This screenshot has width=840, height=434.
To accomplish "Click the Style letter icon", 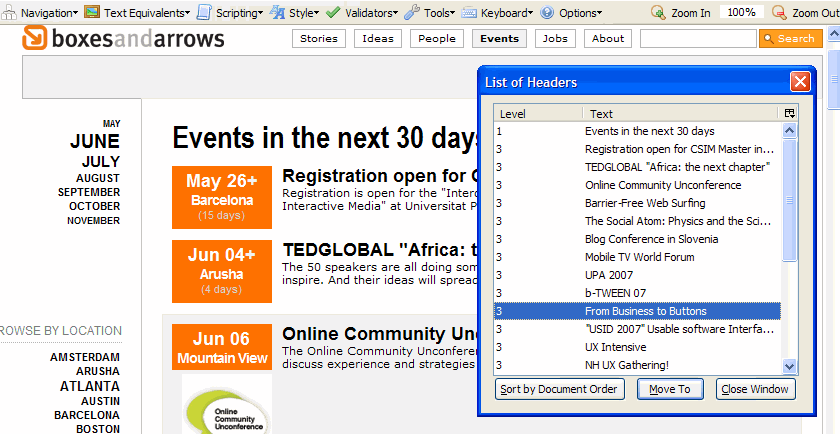I will pos(277,12).
